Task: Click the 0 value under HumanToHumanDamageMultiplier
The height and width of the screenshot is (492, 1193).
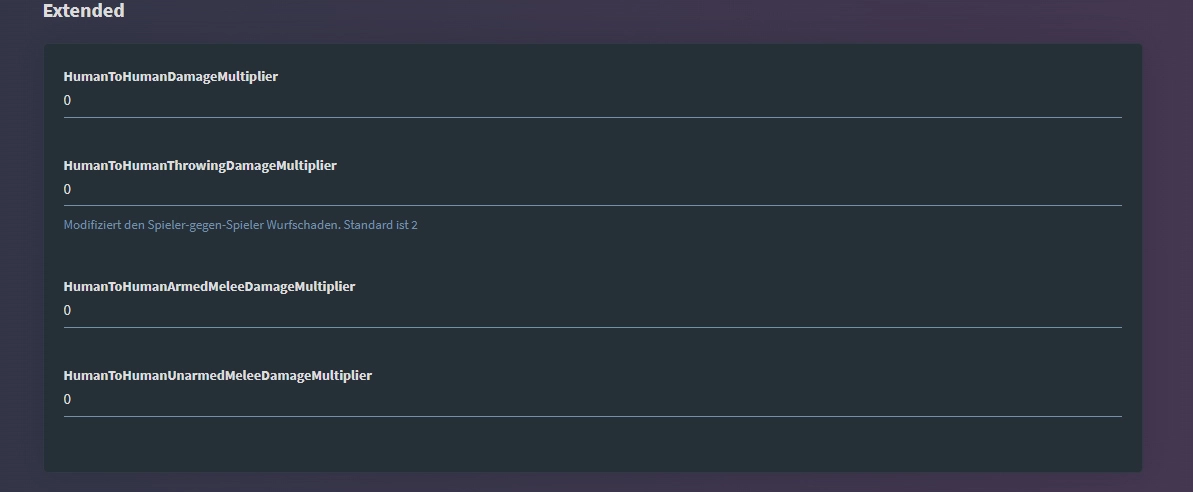Action: 68,101
